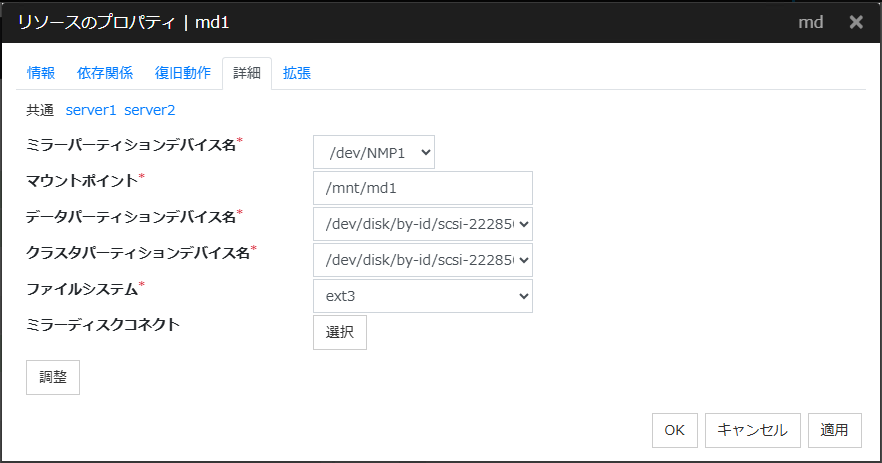This screenshot has width=882, height=463.
Task: Switch to the 拡張 tab
Action: 297,73
